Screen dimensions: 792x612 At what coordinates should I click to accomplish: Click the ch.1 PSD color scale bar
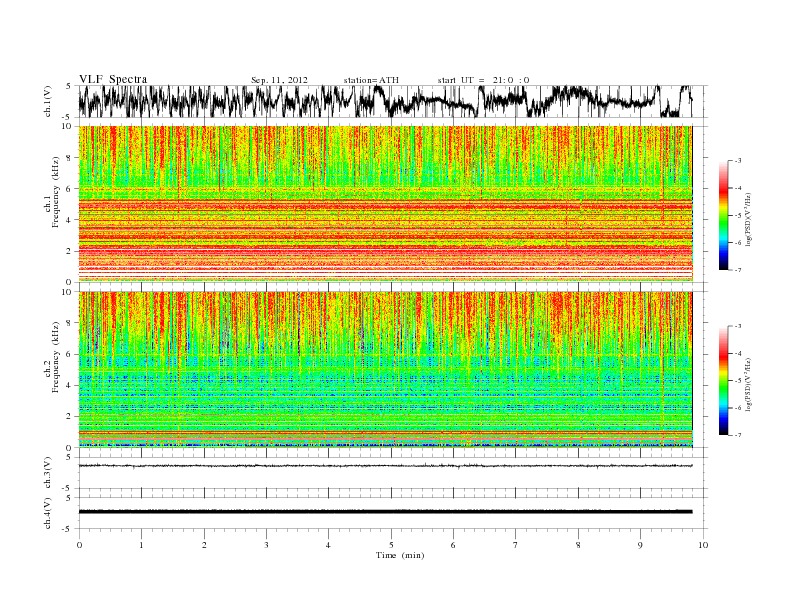(x=723, y=215)
